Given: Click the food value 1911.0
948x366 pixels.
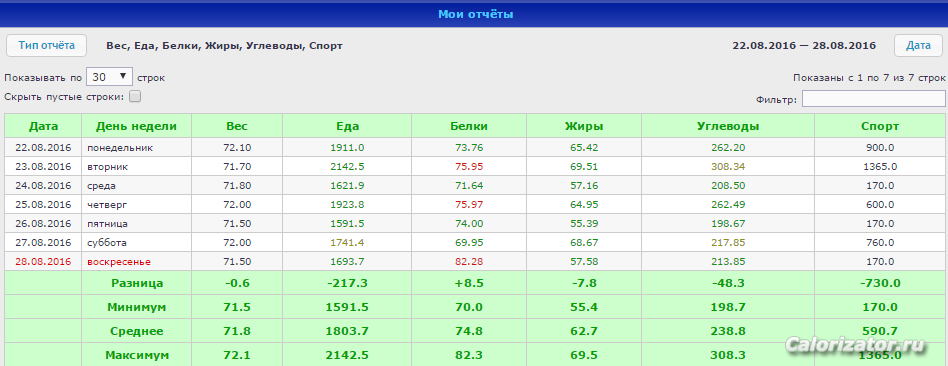Looking at the screenshot, I should click(x=348, y=148).
